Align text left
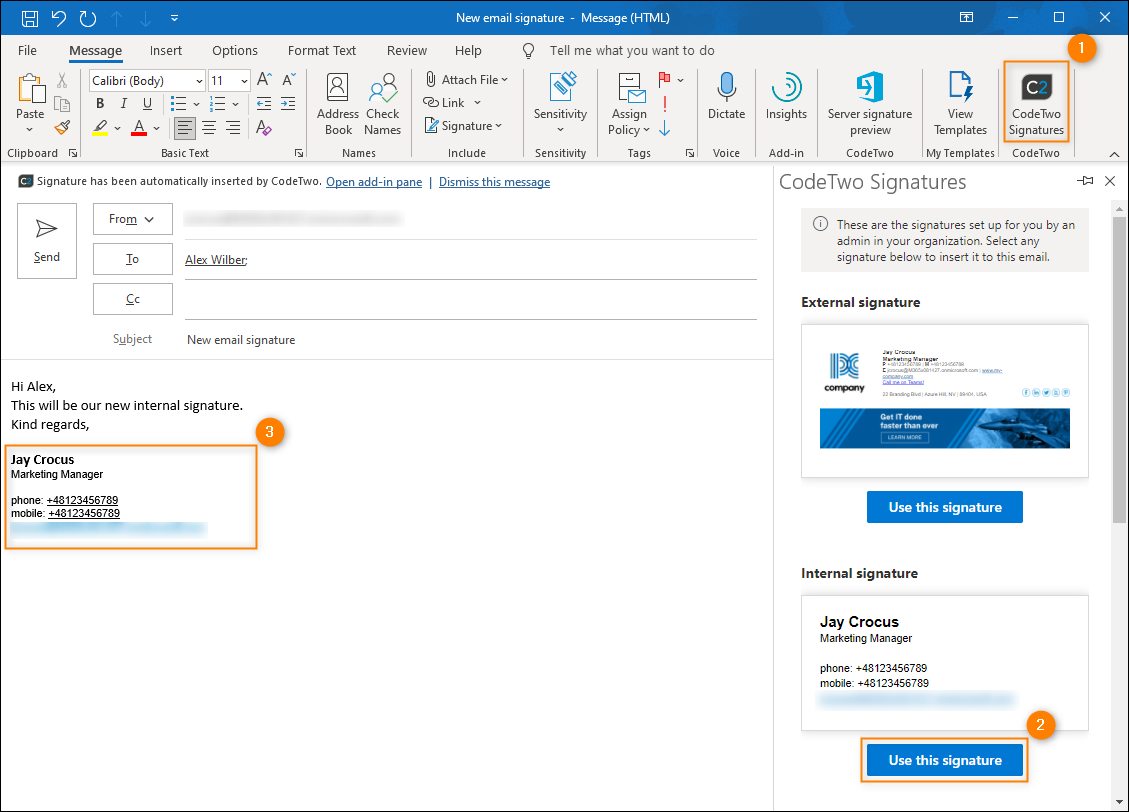 [184, 128]
